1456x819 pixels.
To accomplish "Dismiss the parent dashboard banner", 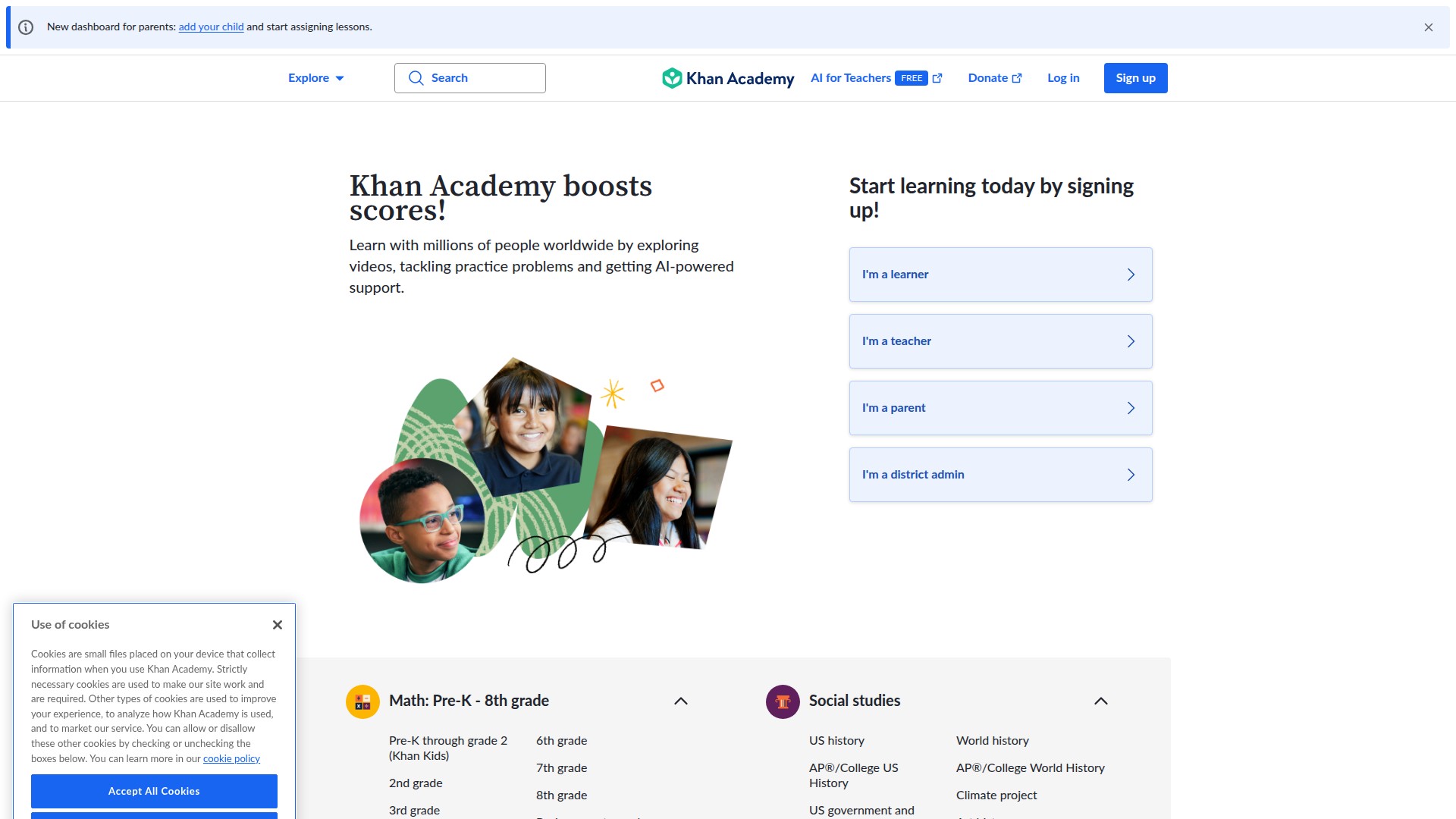I will (x=1428, y=27).
